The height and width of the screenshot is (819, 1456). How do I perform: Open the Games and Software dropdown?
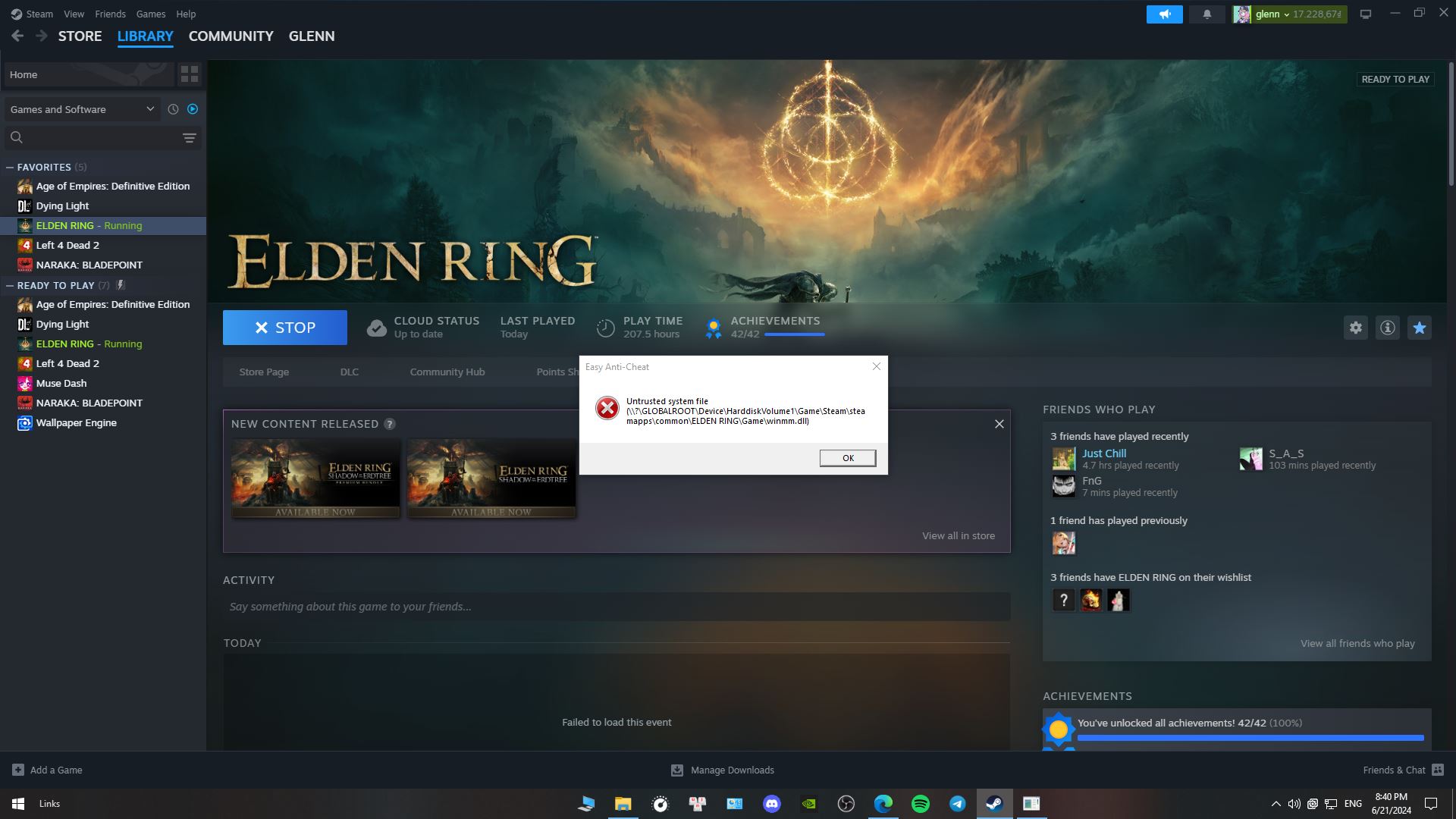pos(82,108)
